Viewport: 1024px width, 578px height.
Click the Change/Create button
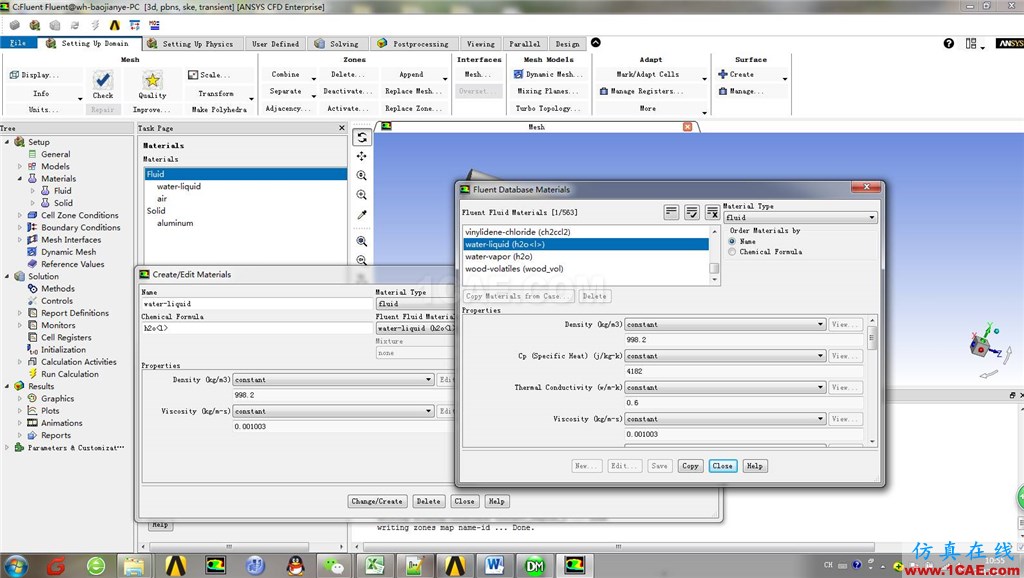pos(377,501)
